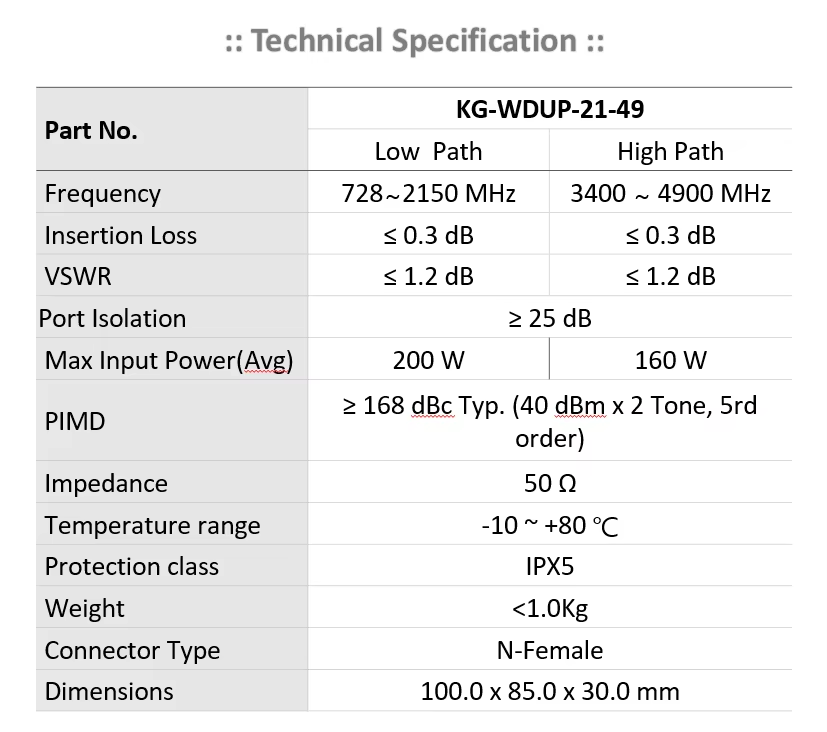Image resolution: width=827 pixels, height=732 pixels.
Task: Click the VSWR row label
Action: pyautogui.click(x=78, y=276)
